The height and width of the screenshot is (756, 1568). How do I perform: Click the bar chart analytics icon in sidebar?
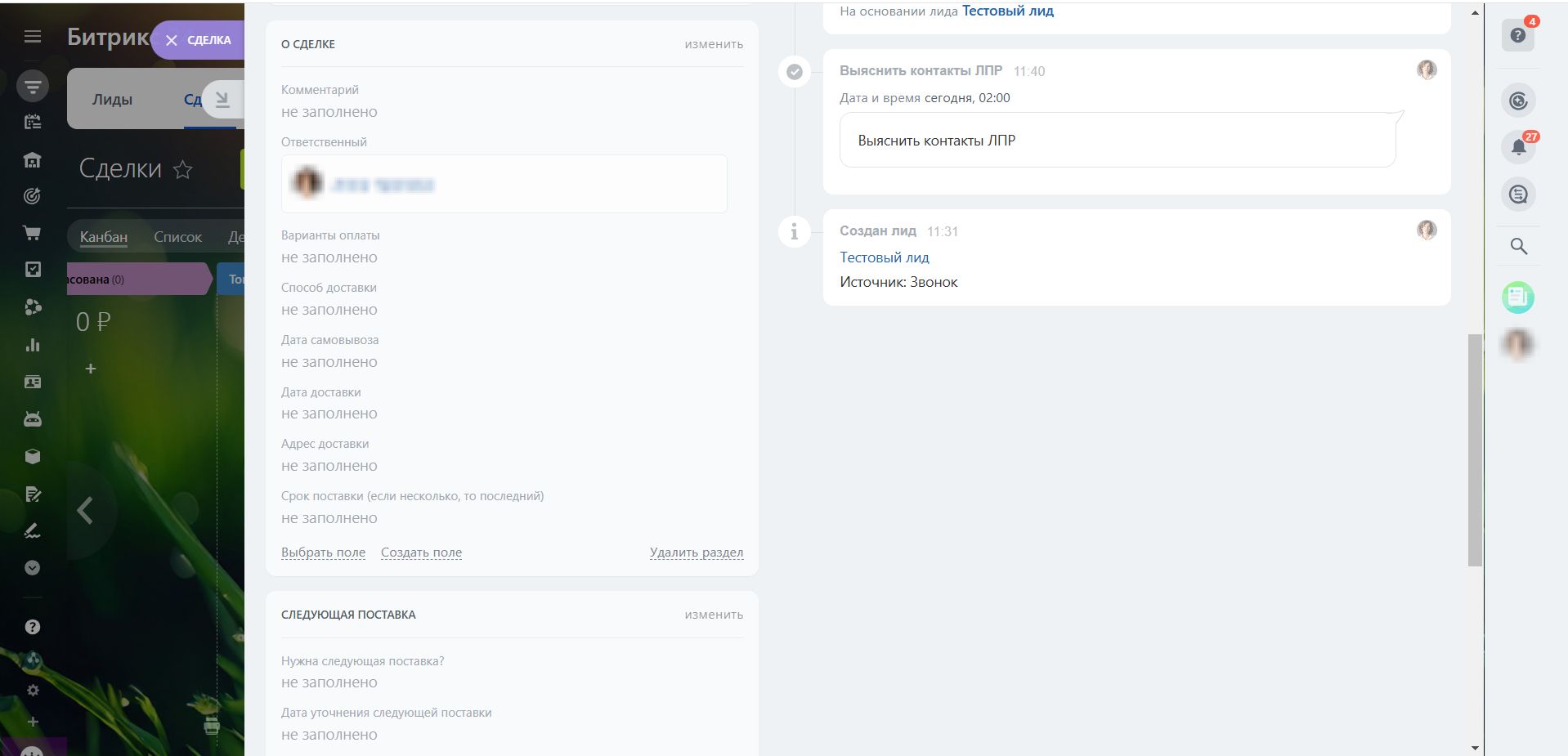click(33, 345)
